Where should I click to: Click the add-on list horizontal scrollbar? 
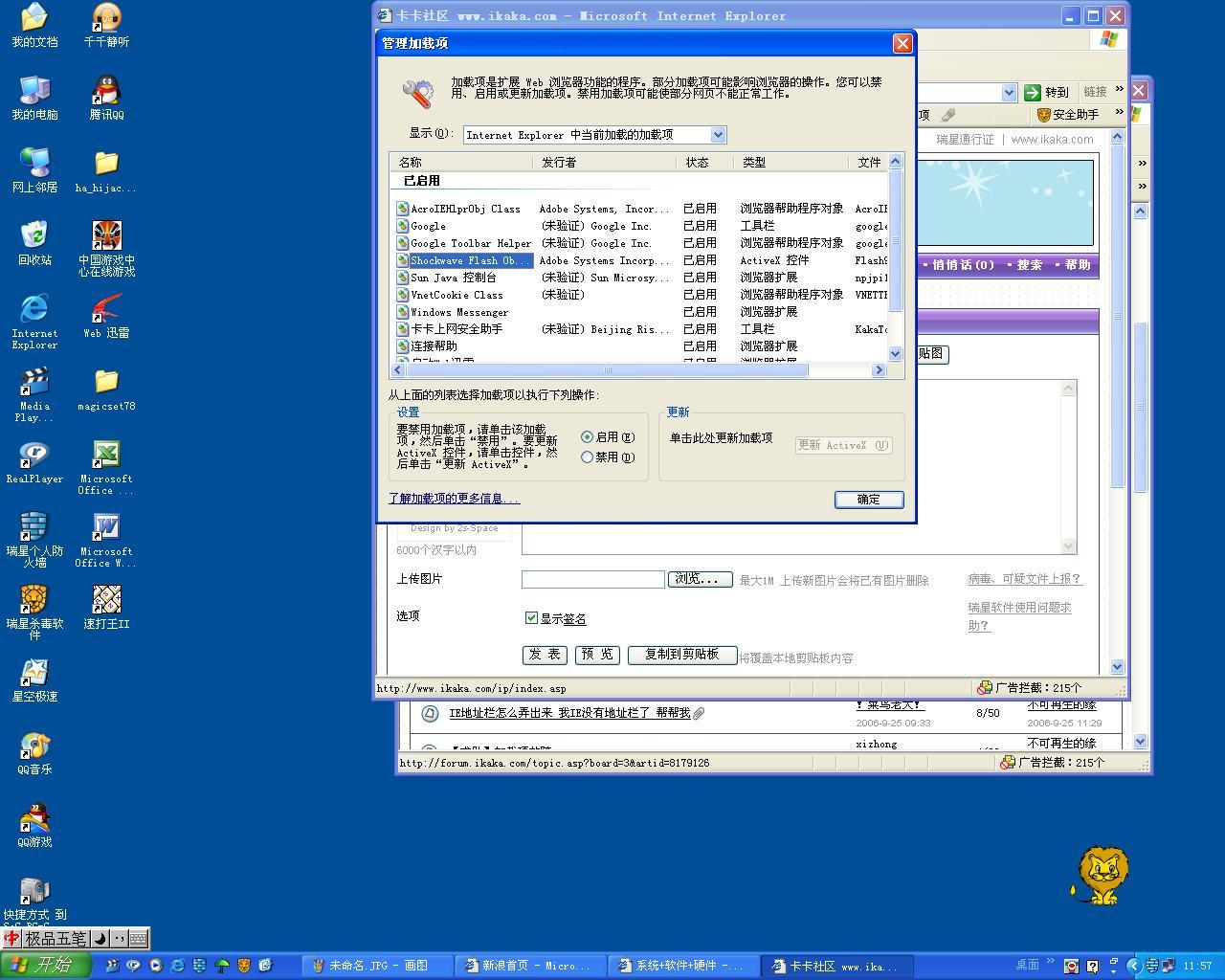click(607, 370)
